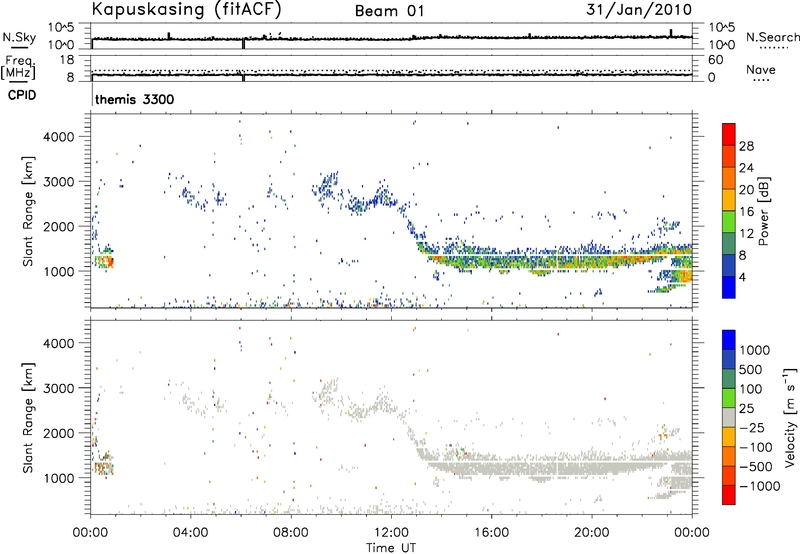Click the 'Freq. [MHz]' axis label
This screenshot has width=800, height=554.
[19, 68]
